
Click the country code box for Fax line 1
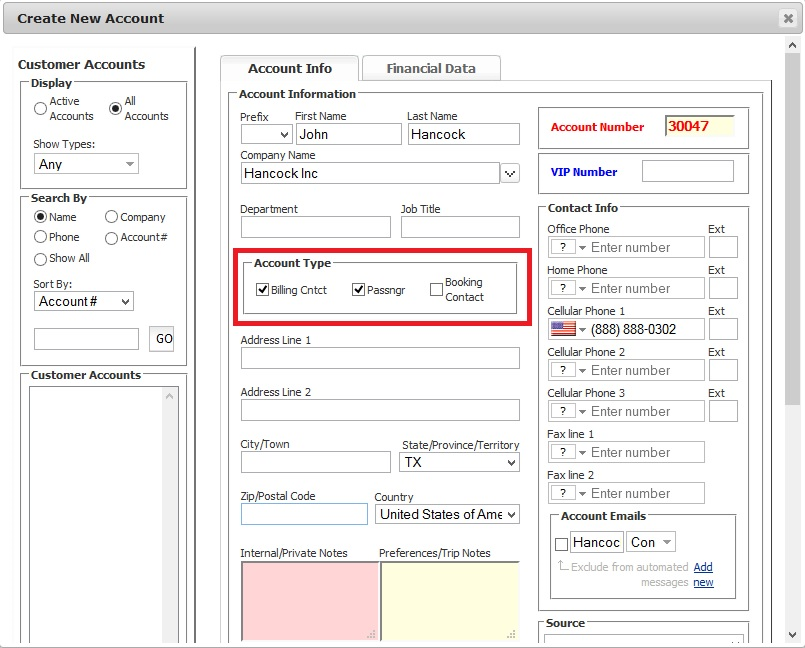(563, 452)
